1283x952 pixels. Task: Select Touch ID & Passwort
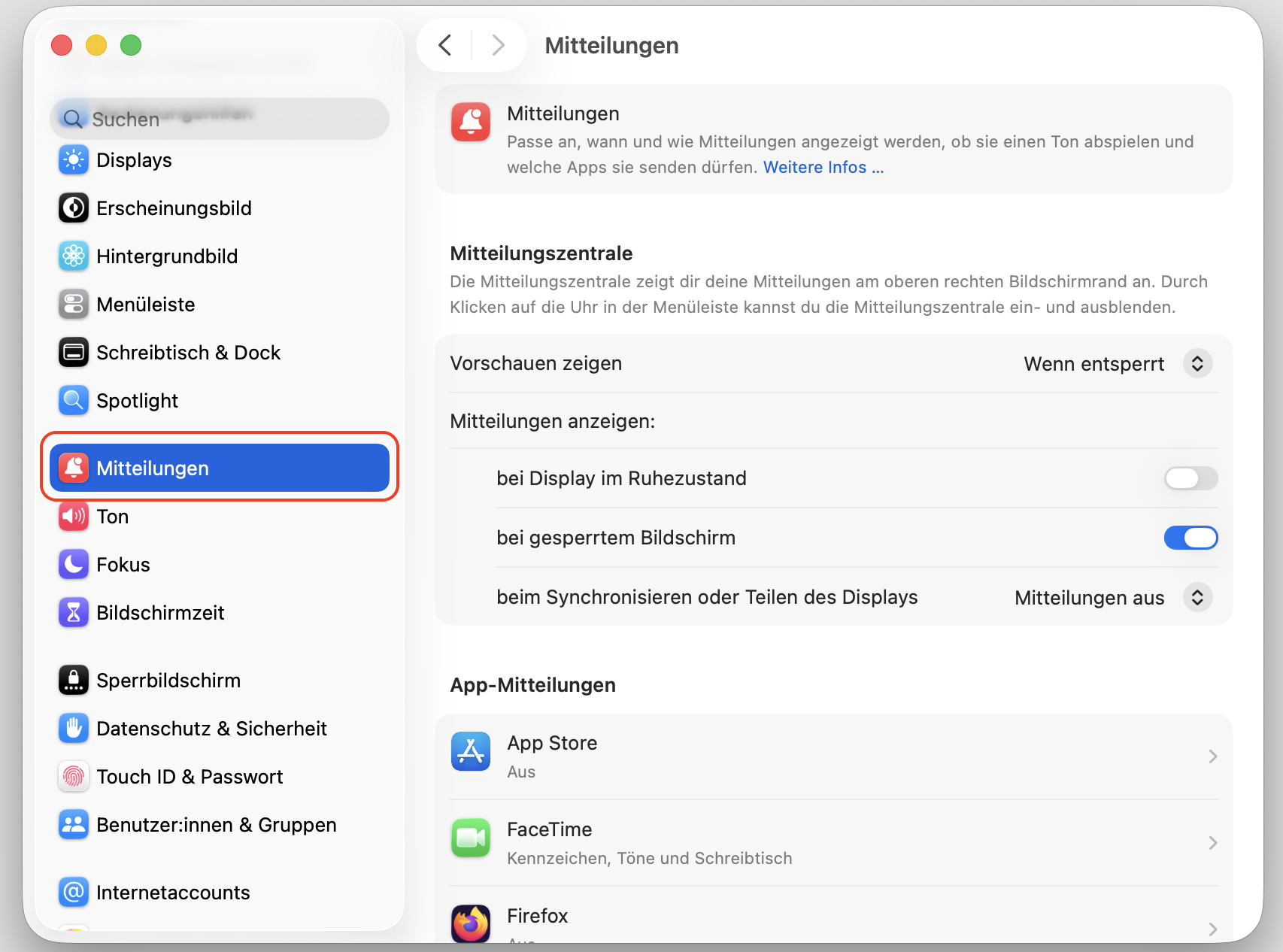tap(220, 777)
